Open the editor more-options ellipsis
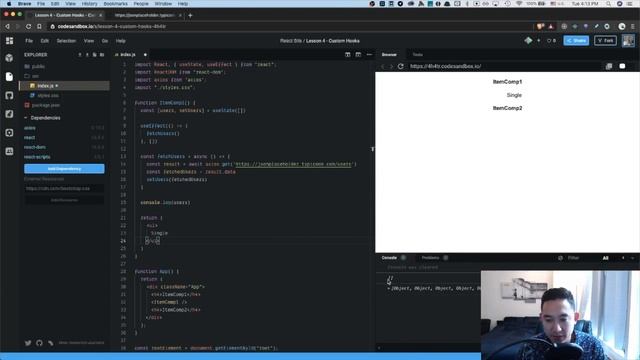The width and height of the screenshot is (640, 360). click(369, 54)
